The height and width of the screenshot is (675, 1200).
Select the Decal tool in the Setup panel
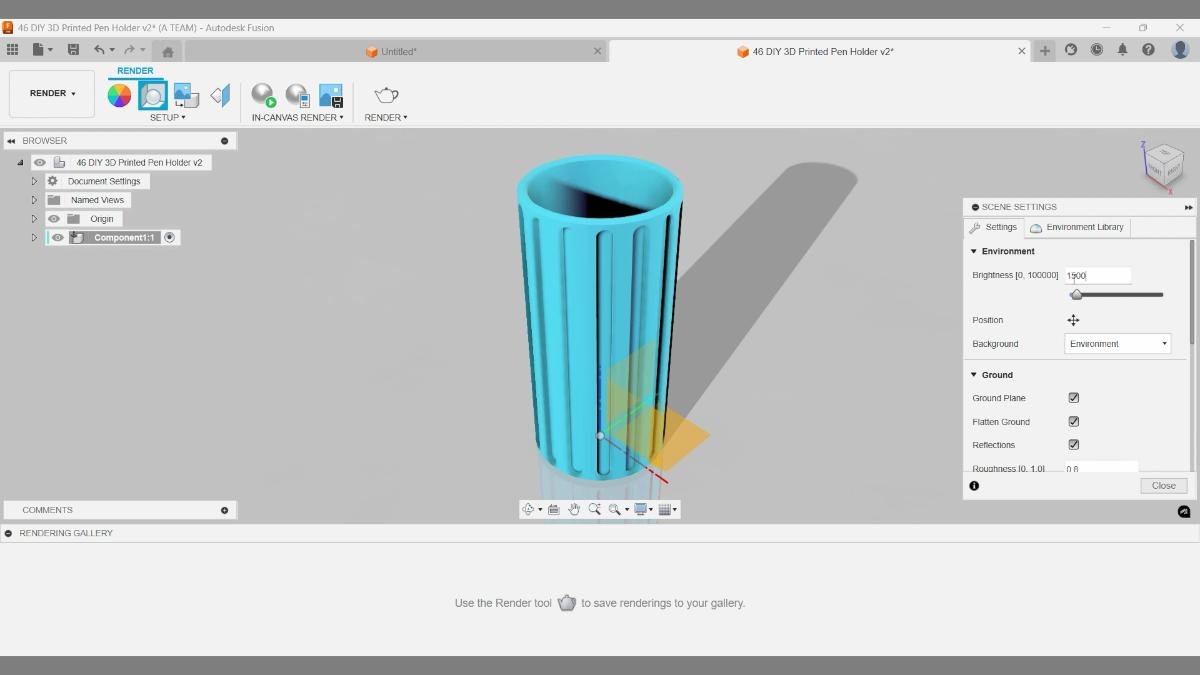tap(219, 95)
